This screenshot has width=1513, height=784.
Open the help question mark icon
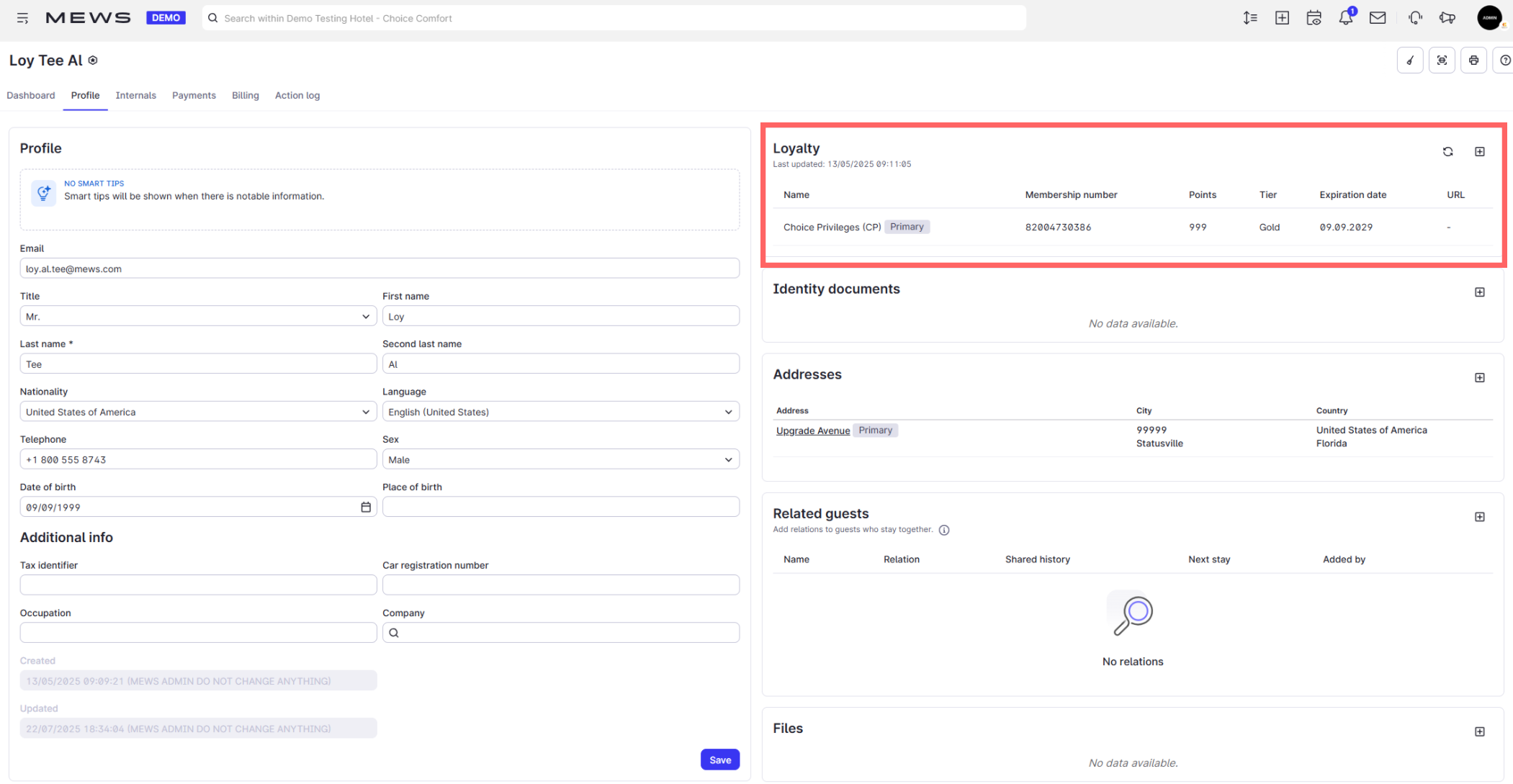(1504, 60)
